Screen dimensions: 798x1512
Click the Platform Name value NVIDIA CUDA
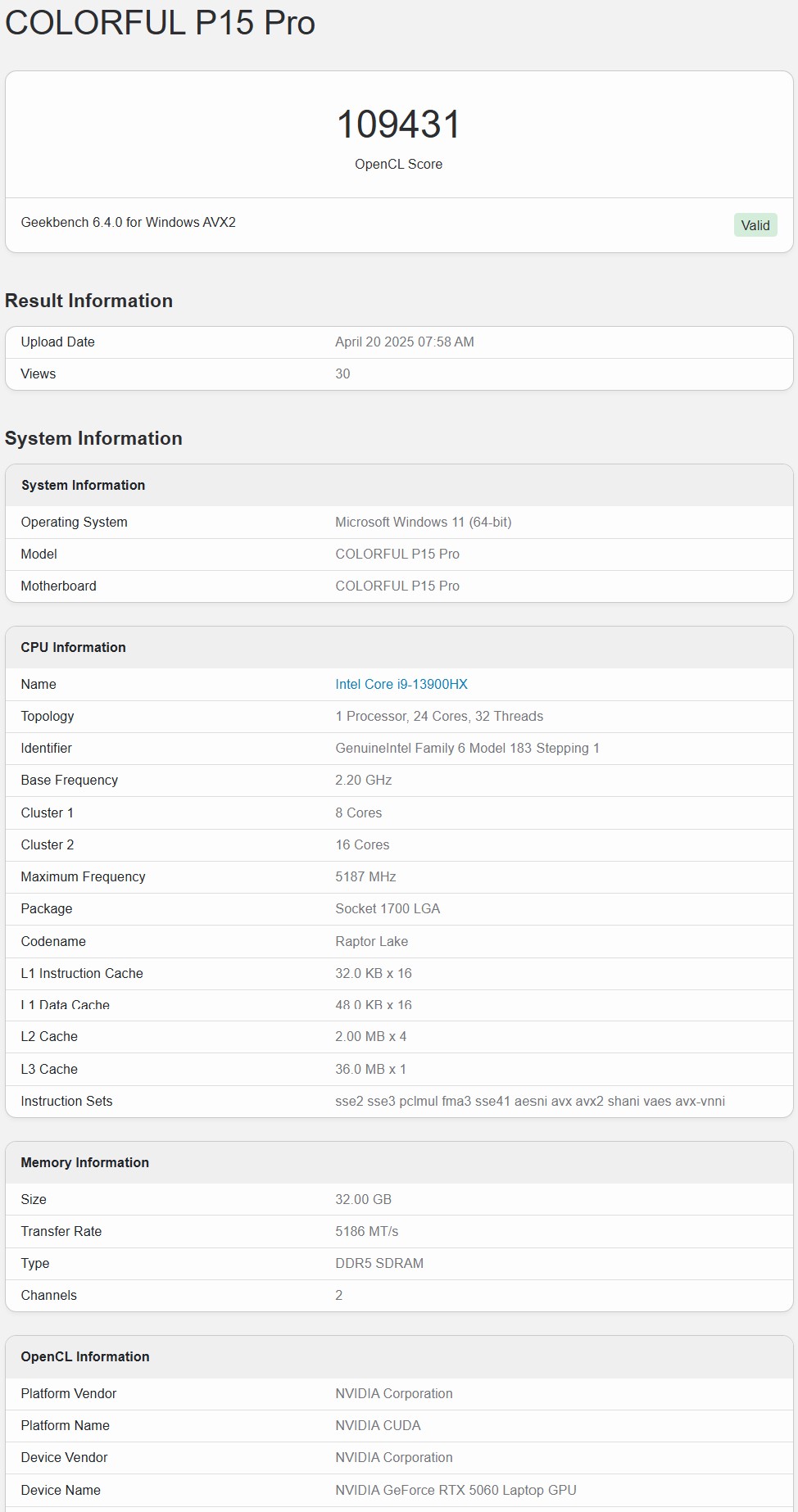coord(378,1425)
